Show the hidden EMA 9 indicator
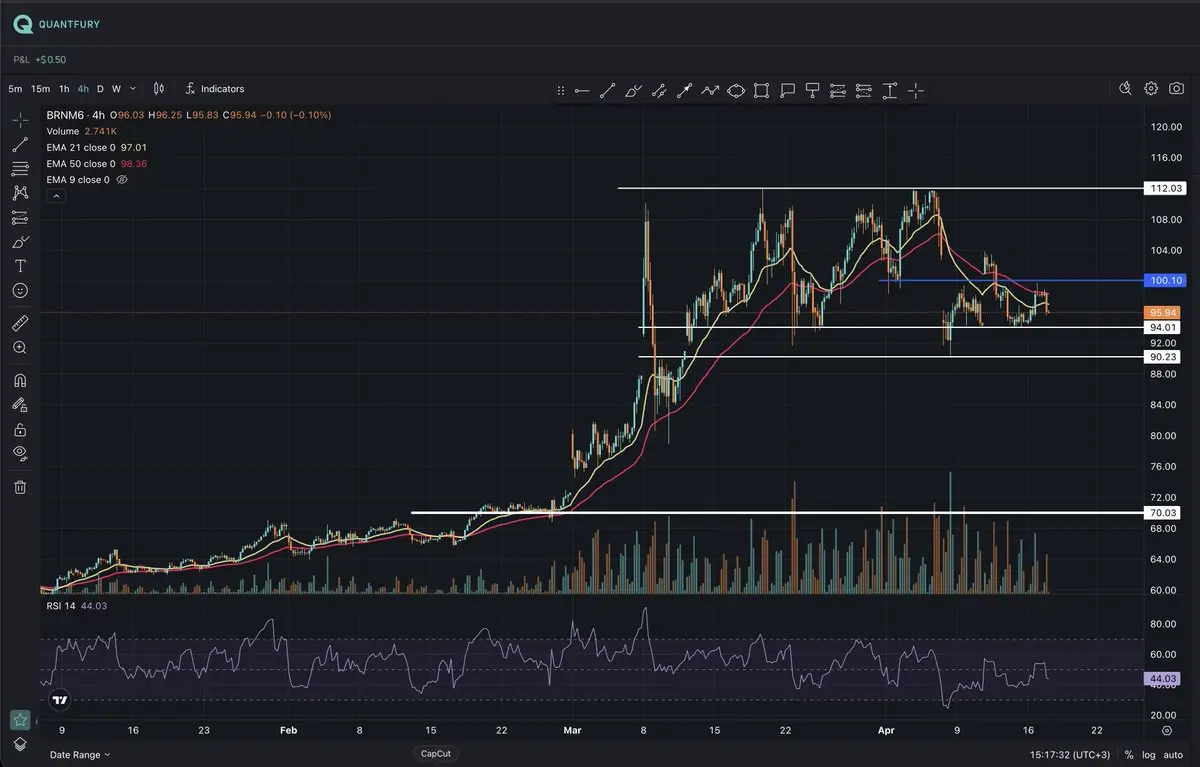The height and width of the screenshot is (767, 1200). 123,180
